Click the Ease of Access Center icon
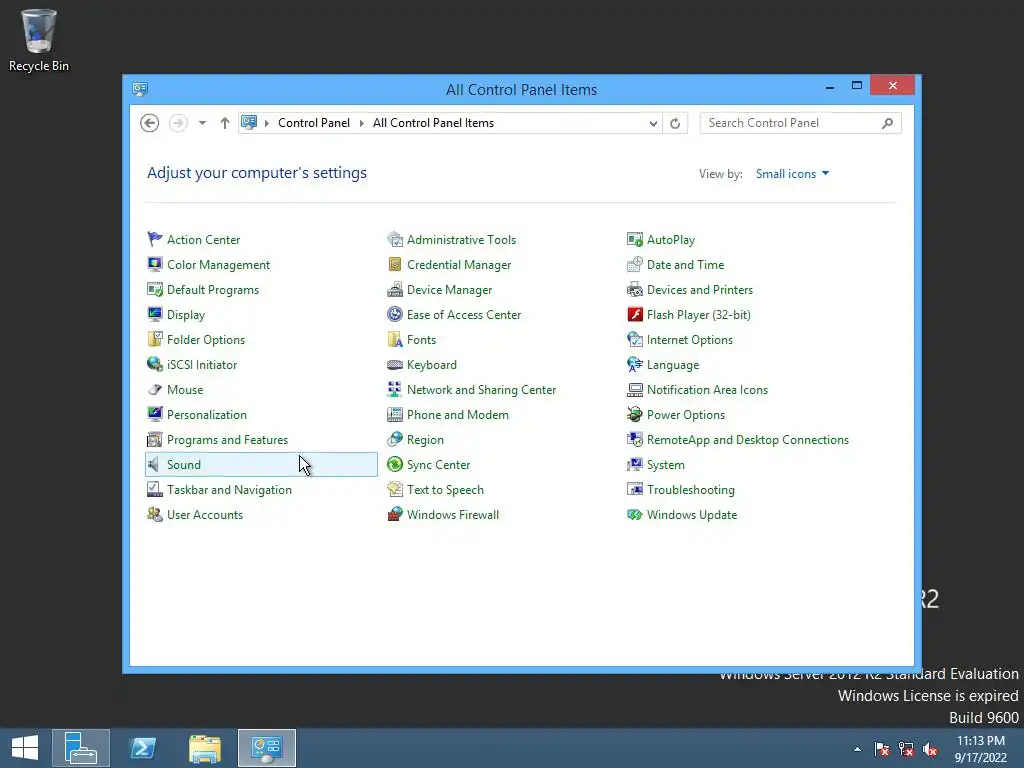The image size is (1024, 768). point(395,314)
